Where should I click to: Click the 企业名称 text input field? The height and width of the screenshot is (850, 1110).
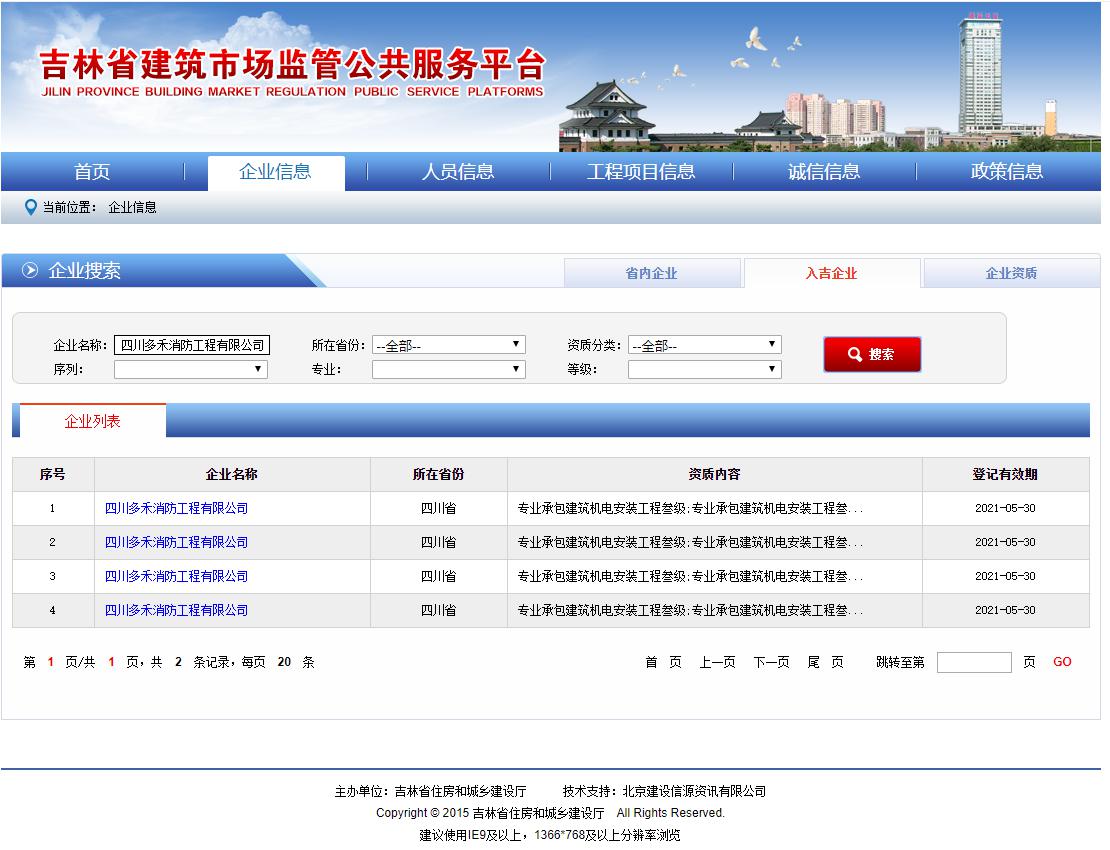[192, 345]
